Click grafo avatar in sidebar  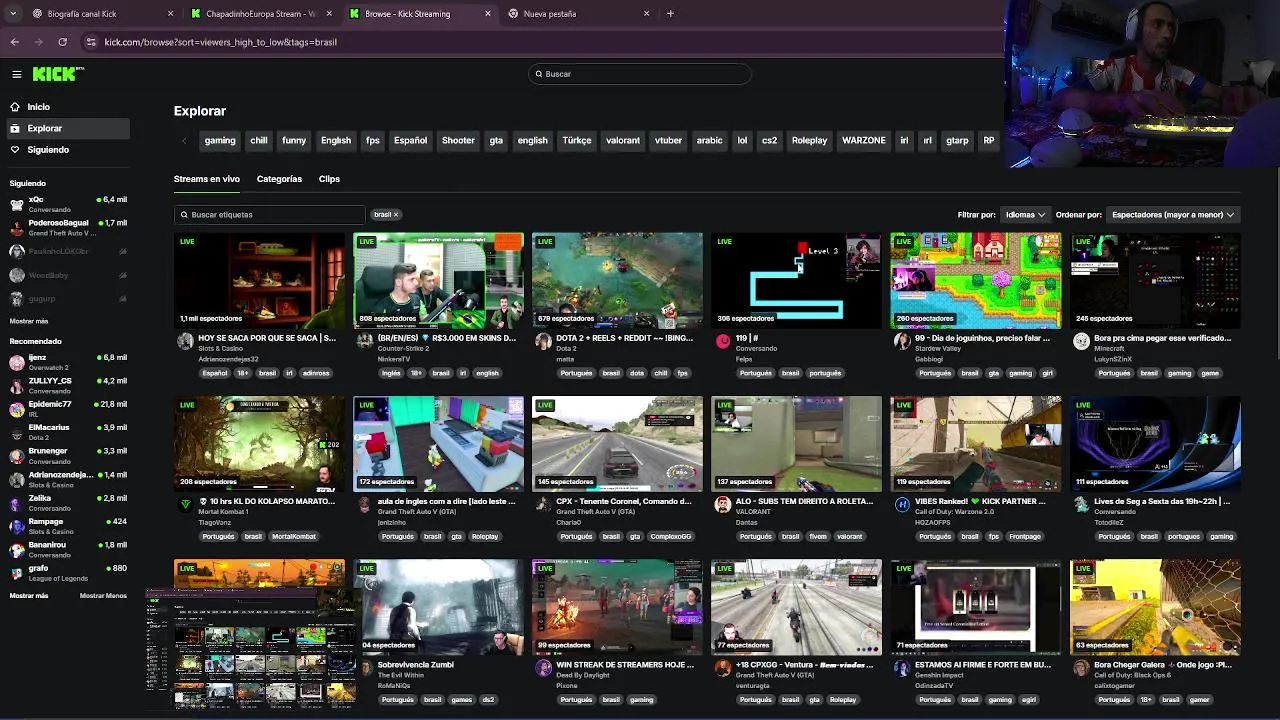pyautogui.click(x=17, y=573)
